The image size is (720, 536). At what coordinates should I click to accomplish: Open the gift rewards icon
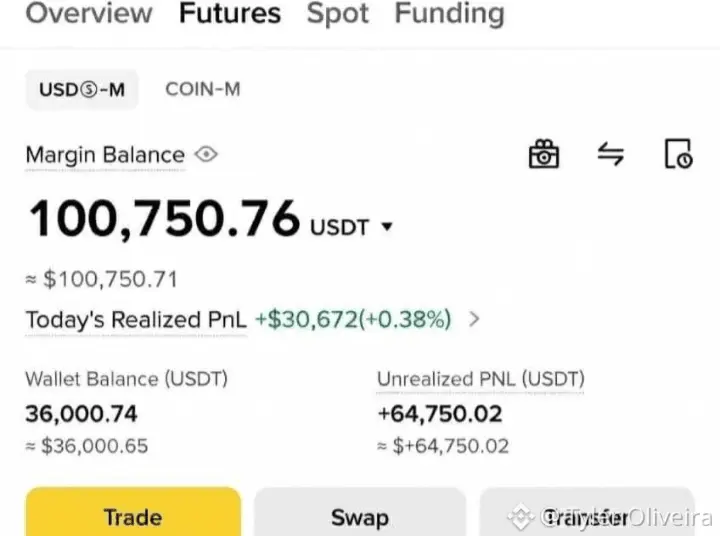[x=544, y=155]
